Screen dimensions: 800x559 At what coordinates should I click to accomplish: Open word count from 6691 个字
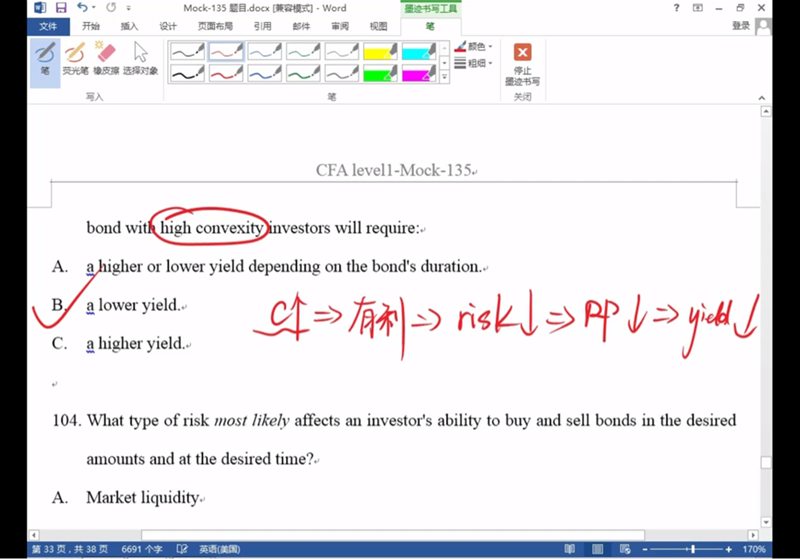142,549
